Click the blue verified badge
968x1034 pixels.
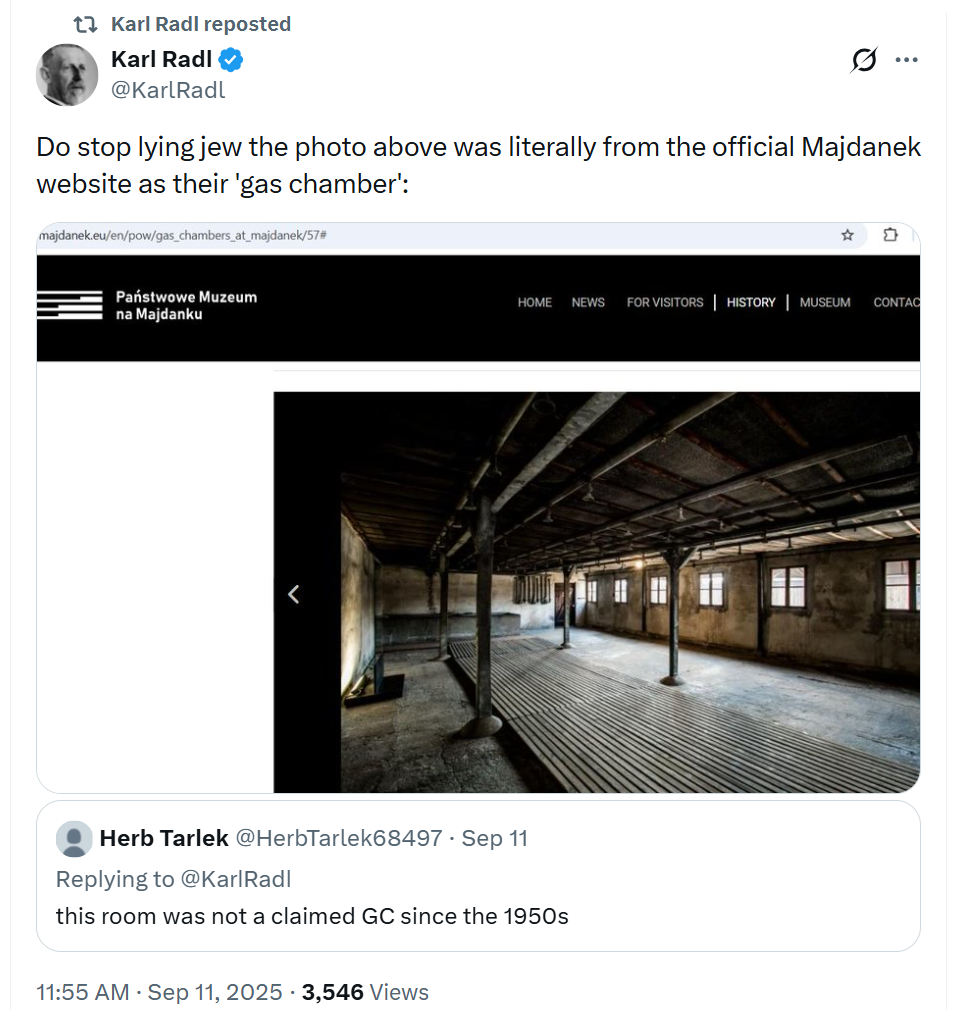(x=231, y=61)
